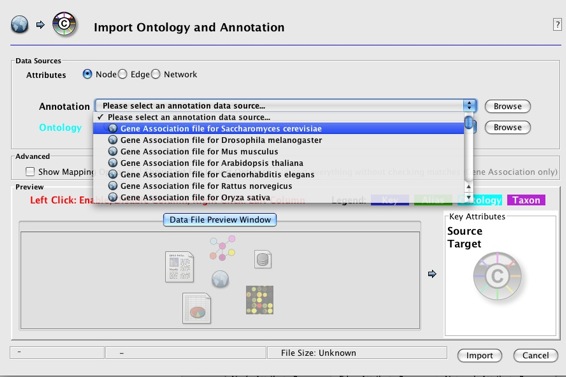Click the magenta Taxon legend swatch
Screen dimensions: 566x377
(x=526, y=200)
